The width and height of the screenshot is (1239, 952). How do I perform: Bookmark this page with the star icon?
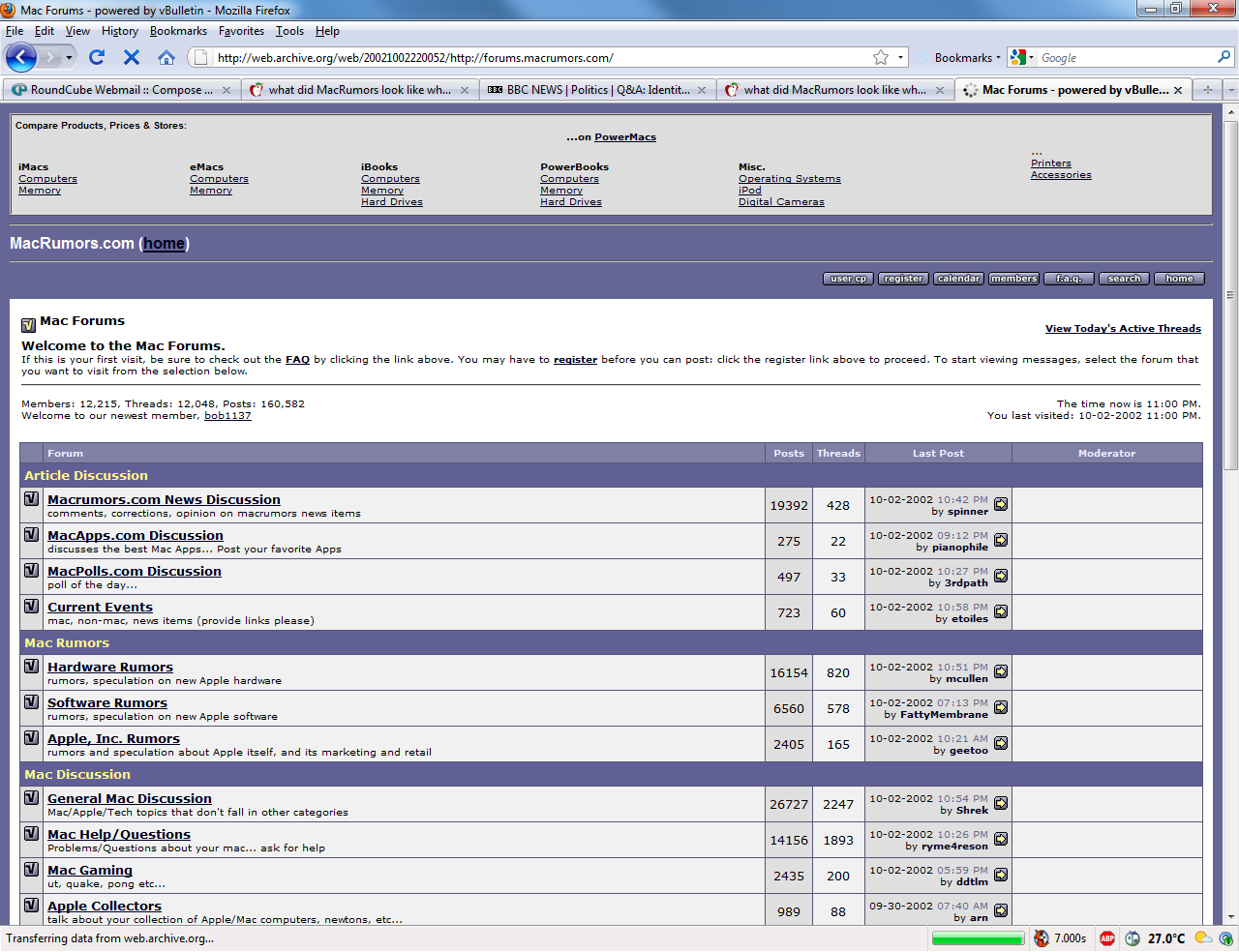coord(881,57)
